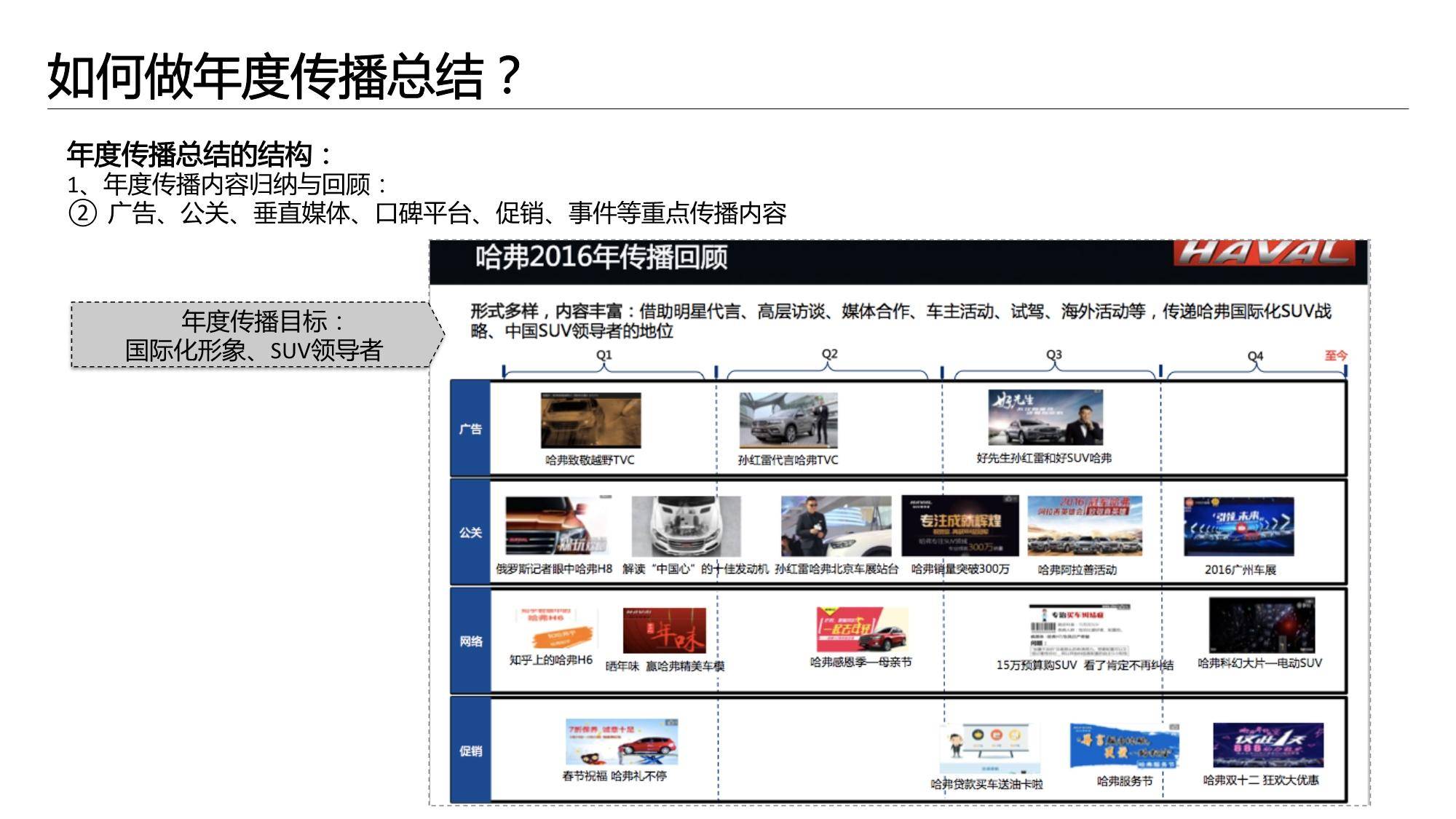Select the heading 年度传播总结的结构：
This screenshot has height=819, width=1456.
coord(200,154)
